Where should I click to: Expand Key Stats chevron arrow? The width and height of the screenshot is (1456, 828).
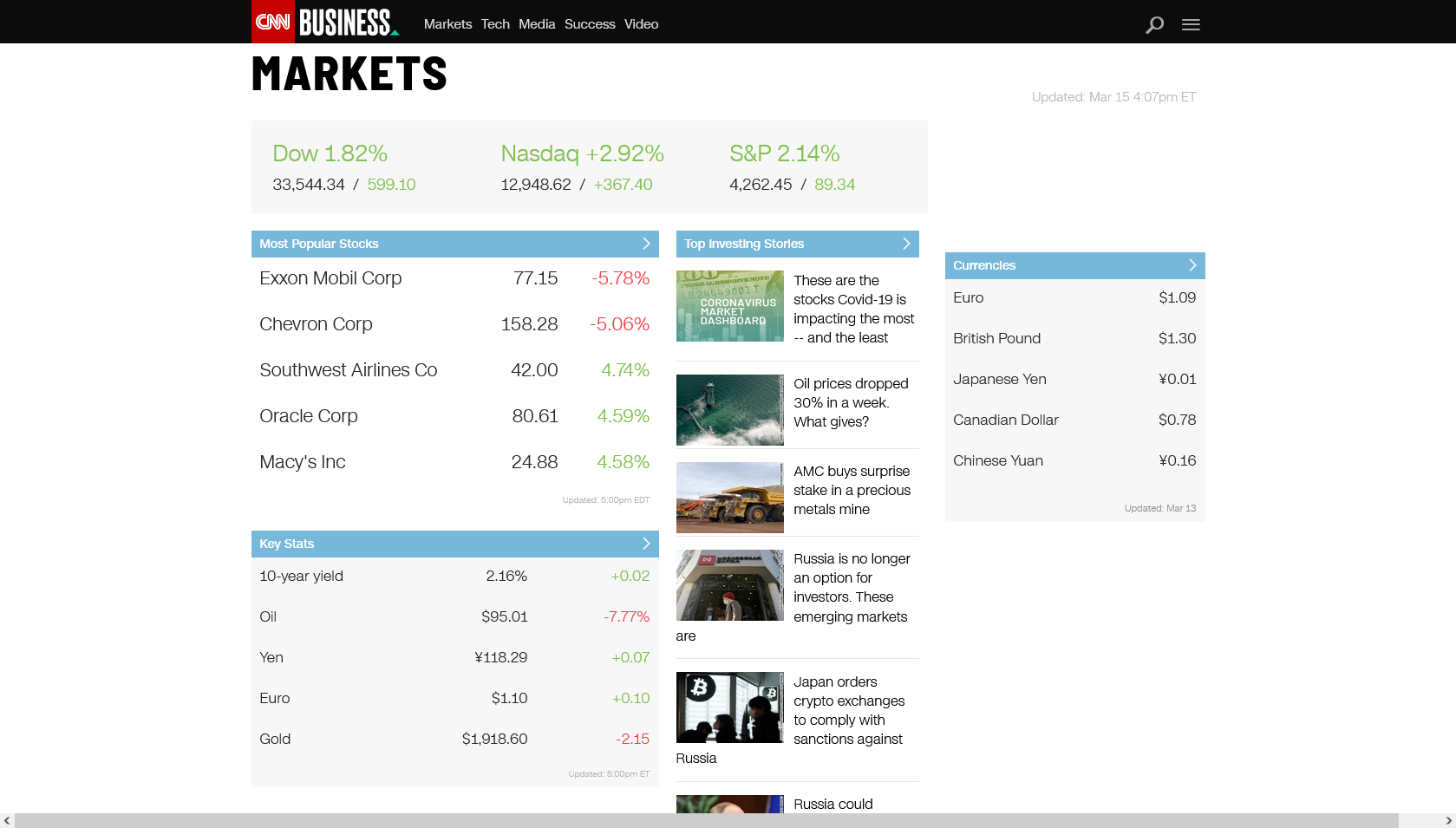646,544
